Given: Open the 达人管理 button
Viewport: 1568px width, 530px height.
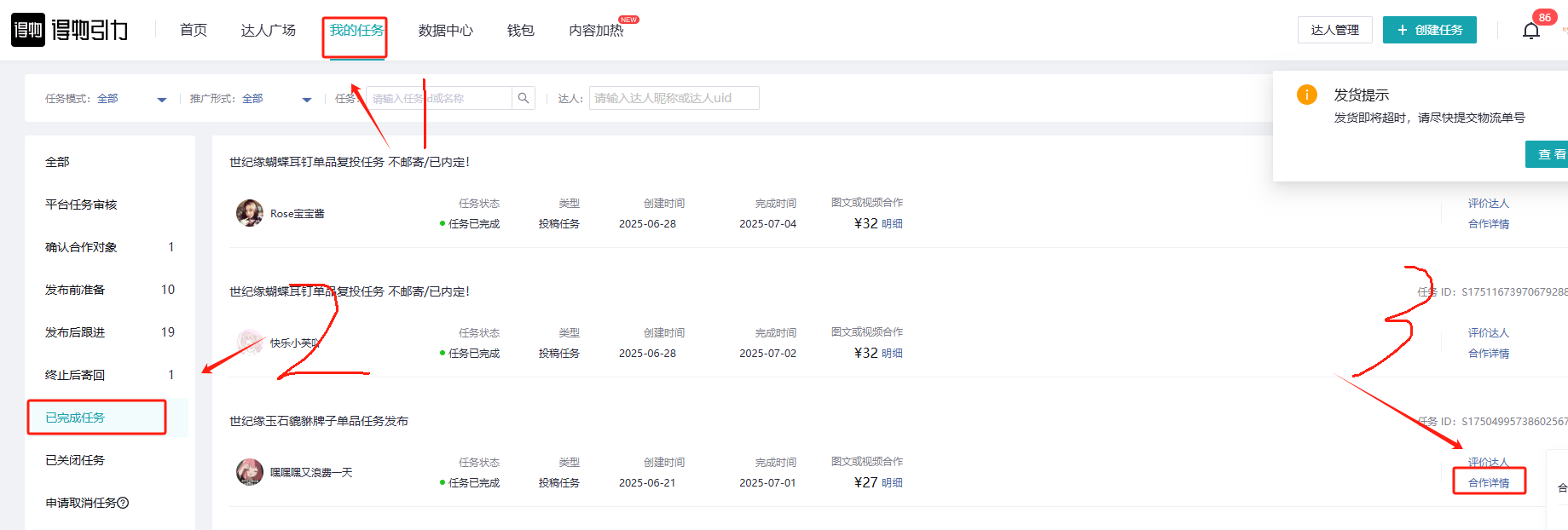Looking at the screenshot, I should pyautogui.click(x=1334, y=30).
